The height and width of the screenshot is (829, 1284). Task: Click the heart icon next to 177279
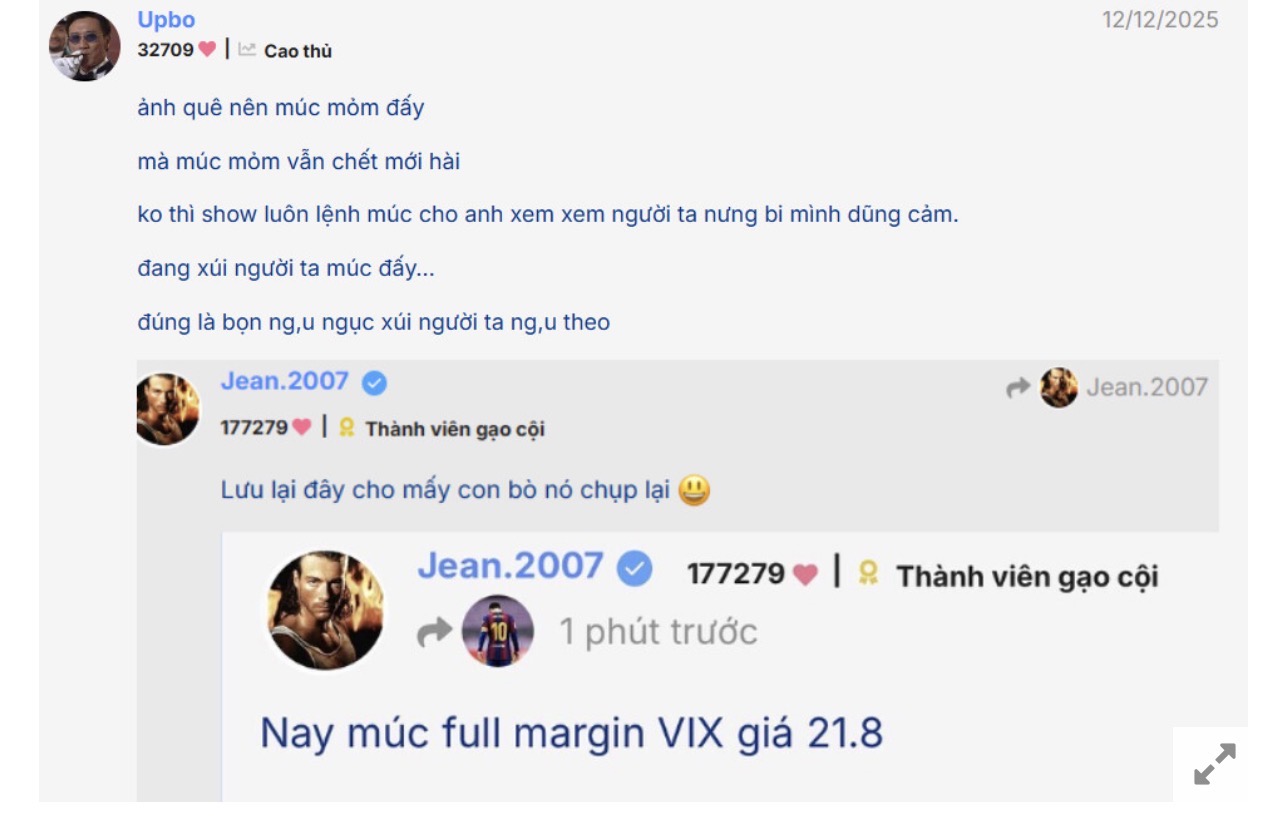pos(302,428)
